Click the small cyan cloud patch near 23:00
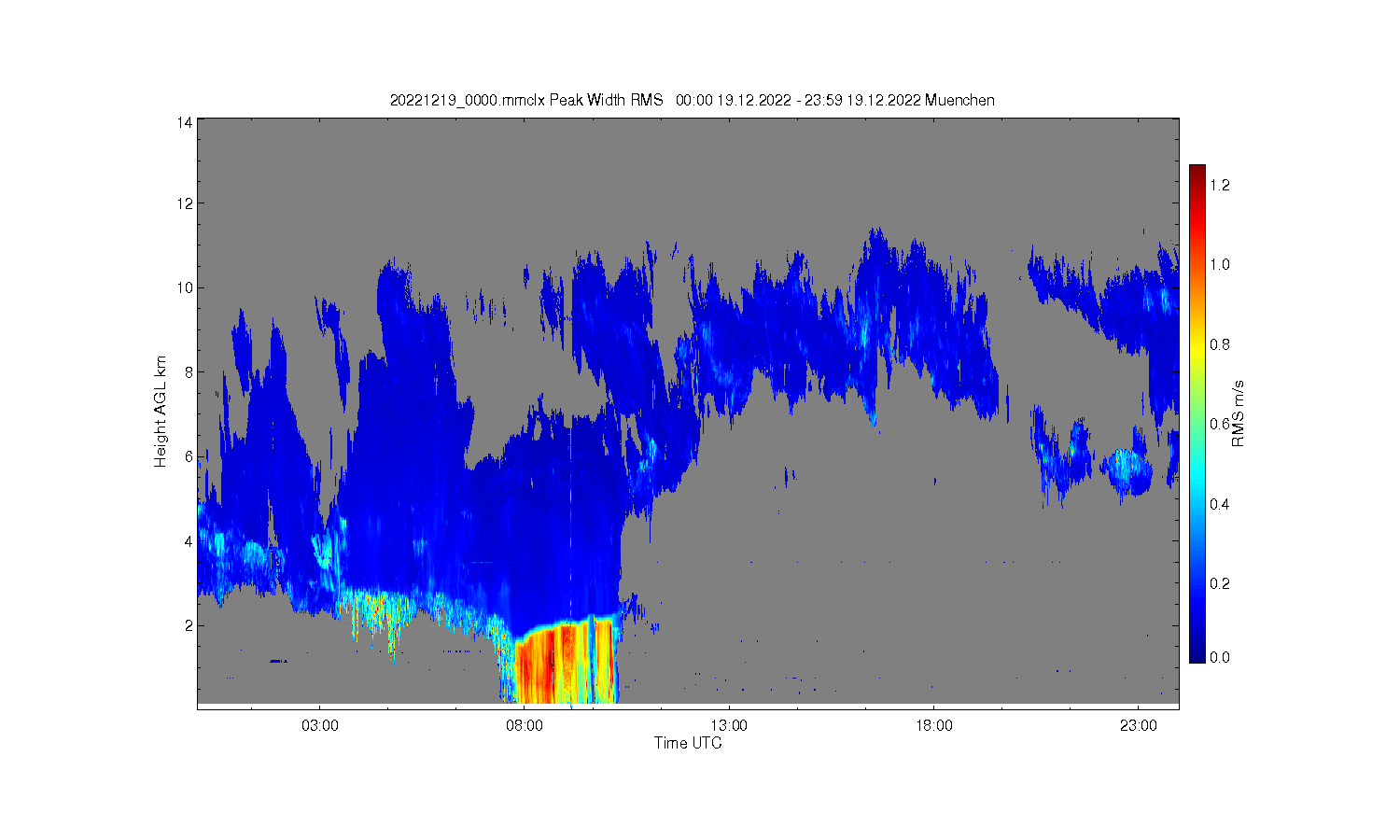This screenshot has width=1400, height=840. point(1126,469)
